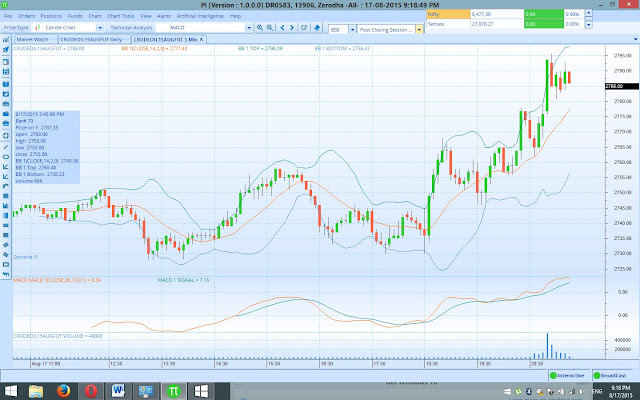Screen dimensions: 640x400
Task: Open Microsoft Word from the taskbar
Action: click(118, 391)
